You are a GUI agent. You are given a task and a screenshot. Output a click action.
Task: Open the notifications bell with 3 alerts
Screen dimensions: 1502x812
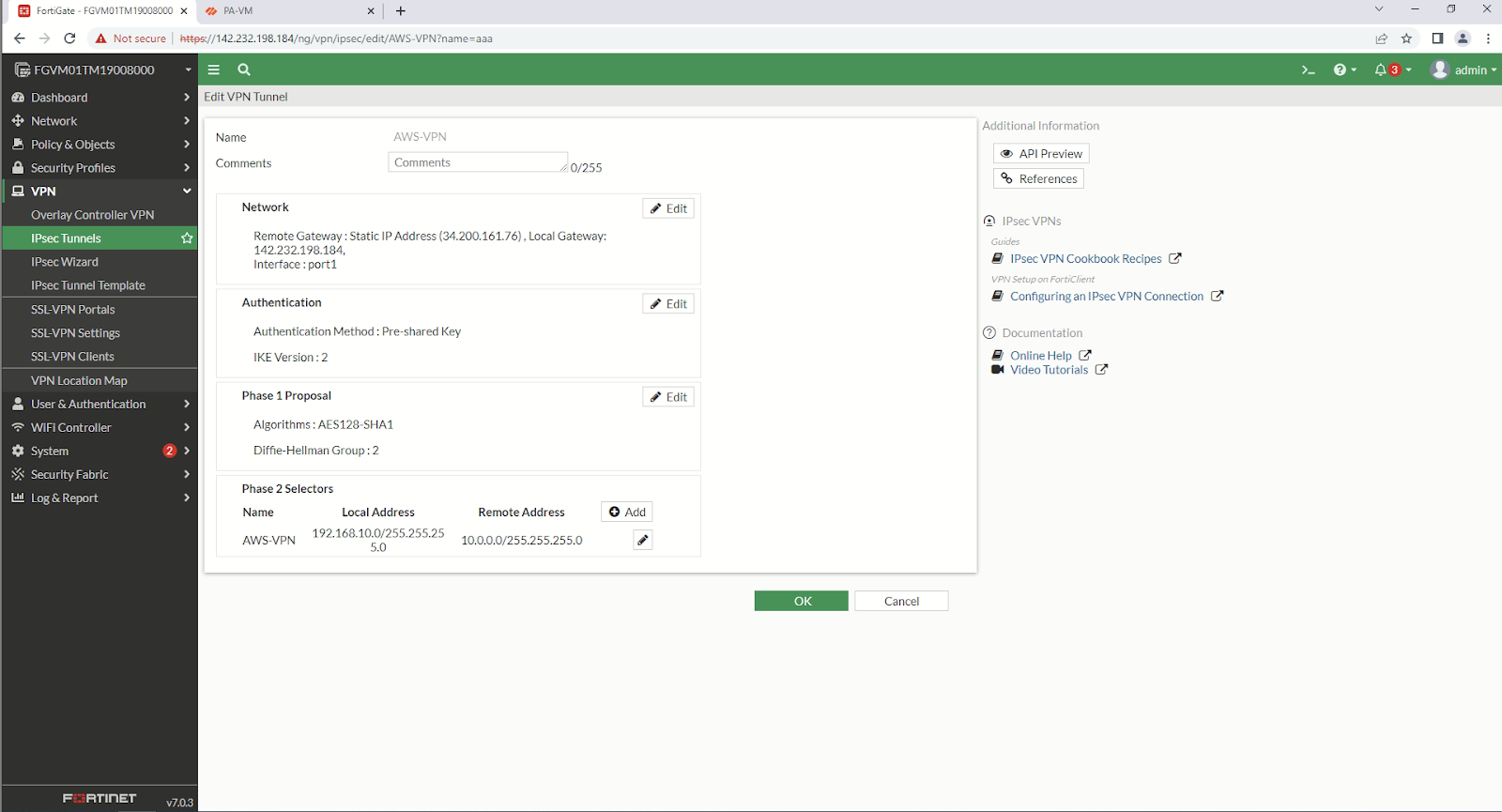pyautogui.click(x=1392, y=69)
